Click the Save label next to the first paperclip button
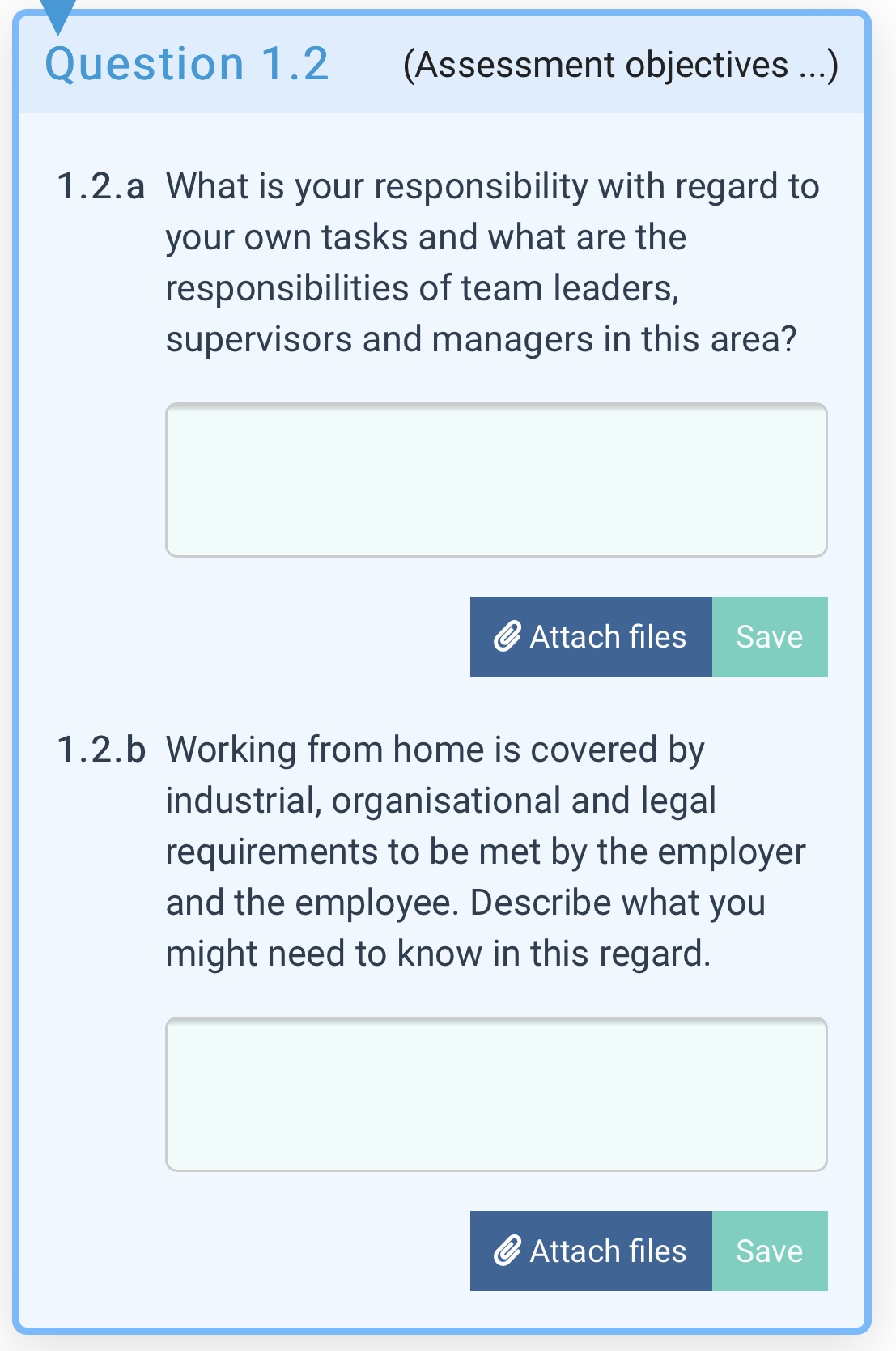This screenshot has width=896, height=1351. point(769,637)
